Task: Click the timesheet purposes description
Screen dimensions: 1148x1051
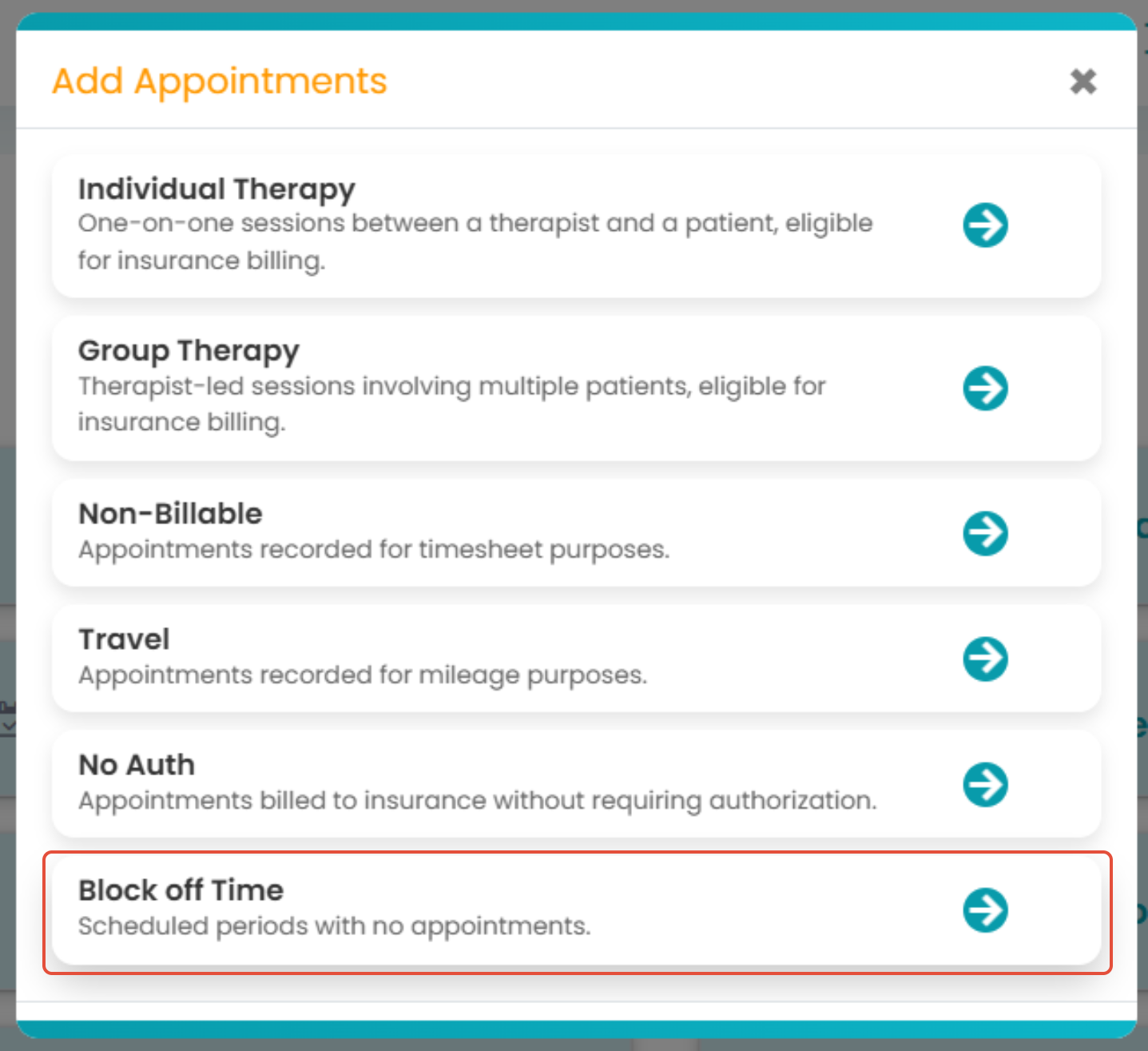Action: pos(374,550)
